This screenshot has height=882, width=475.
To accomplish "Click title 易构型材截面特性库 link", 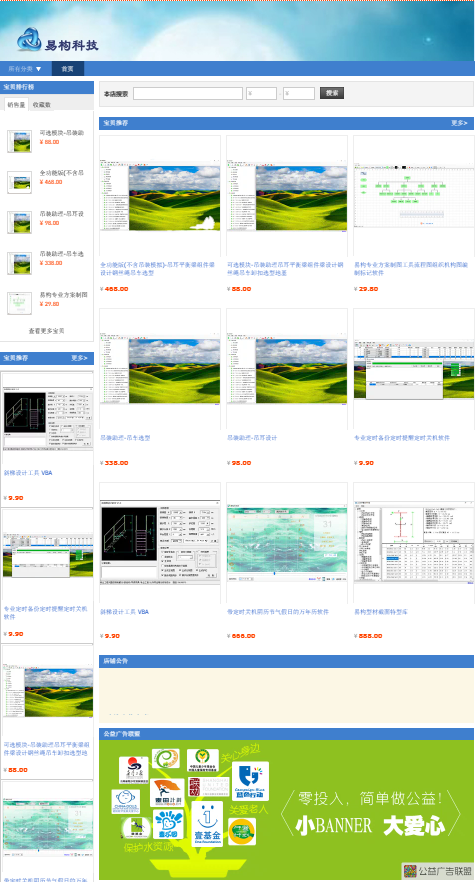I will click(x=383, y=611).
